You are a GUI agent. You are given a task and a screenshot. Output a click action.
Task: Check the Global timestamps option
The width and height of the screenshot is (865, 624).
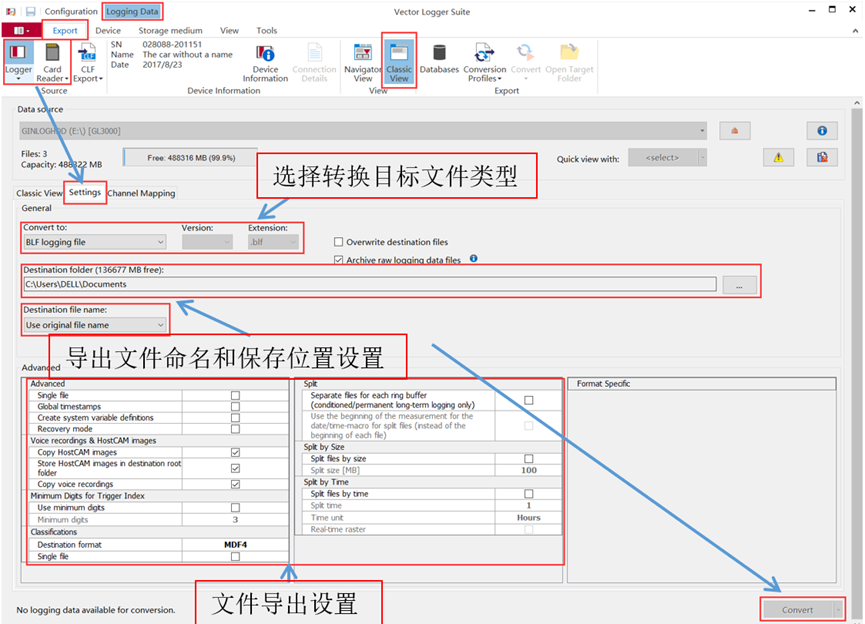[236, 407]
